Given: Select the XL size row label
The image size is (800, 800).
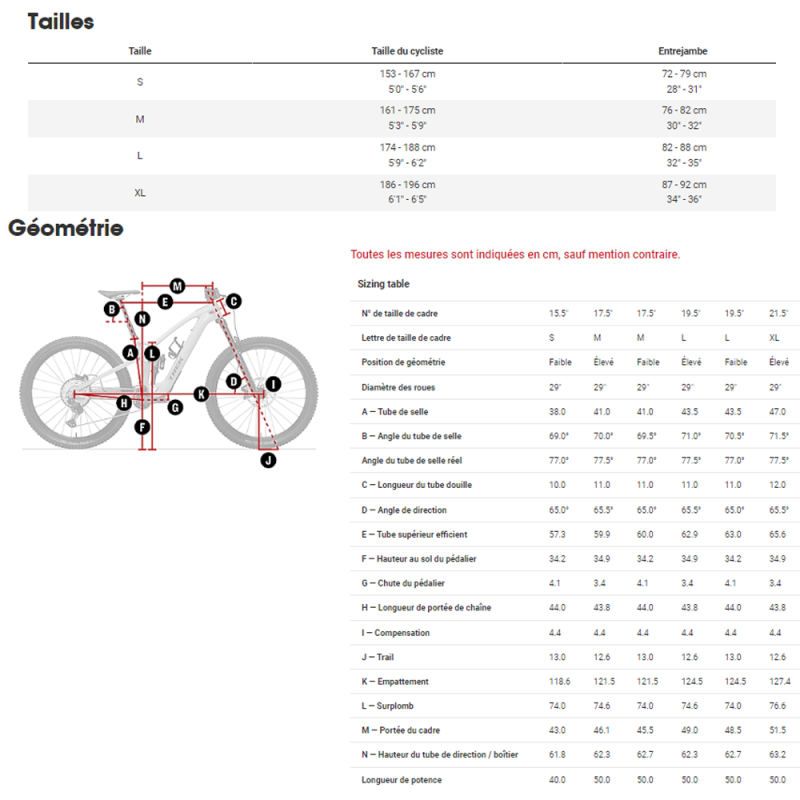Looking at the screenshot, I should point(140,192).
